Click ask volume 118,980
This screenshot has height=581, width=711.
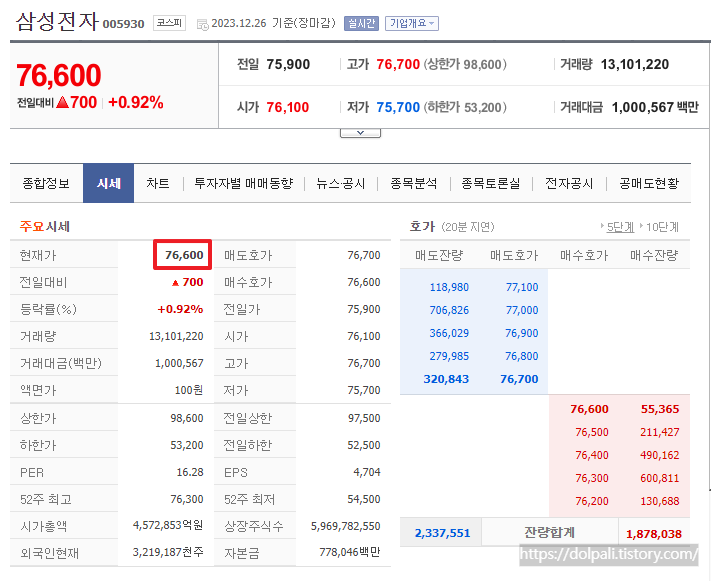coord(449,287)
